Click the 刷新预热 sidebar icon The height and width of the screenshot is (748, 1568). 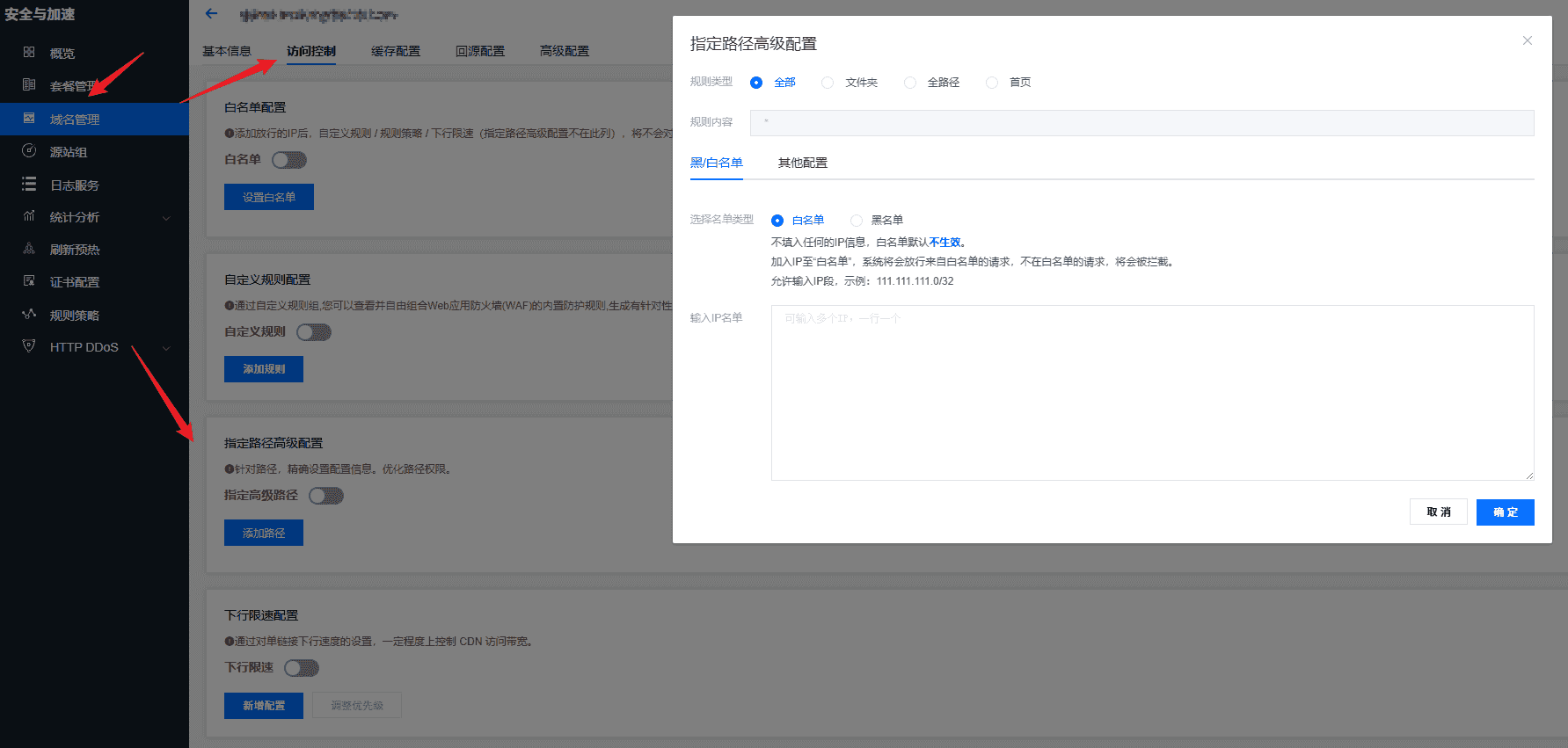click(x=29, y=249)
